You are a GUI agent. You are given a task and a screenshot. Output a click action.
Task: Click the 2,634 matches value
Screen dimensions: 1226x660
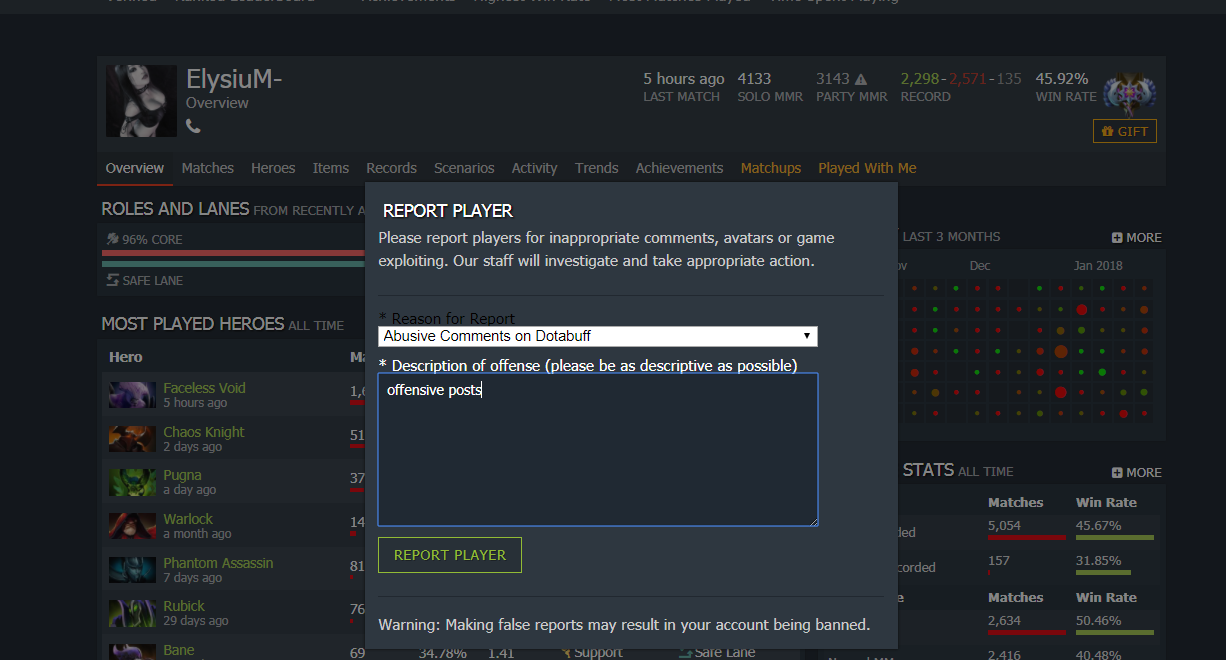pyautogui.click(x=1005, y=620)
